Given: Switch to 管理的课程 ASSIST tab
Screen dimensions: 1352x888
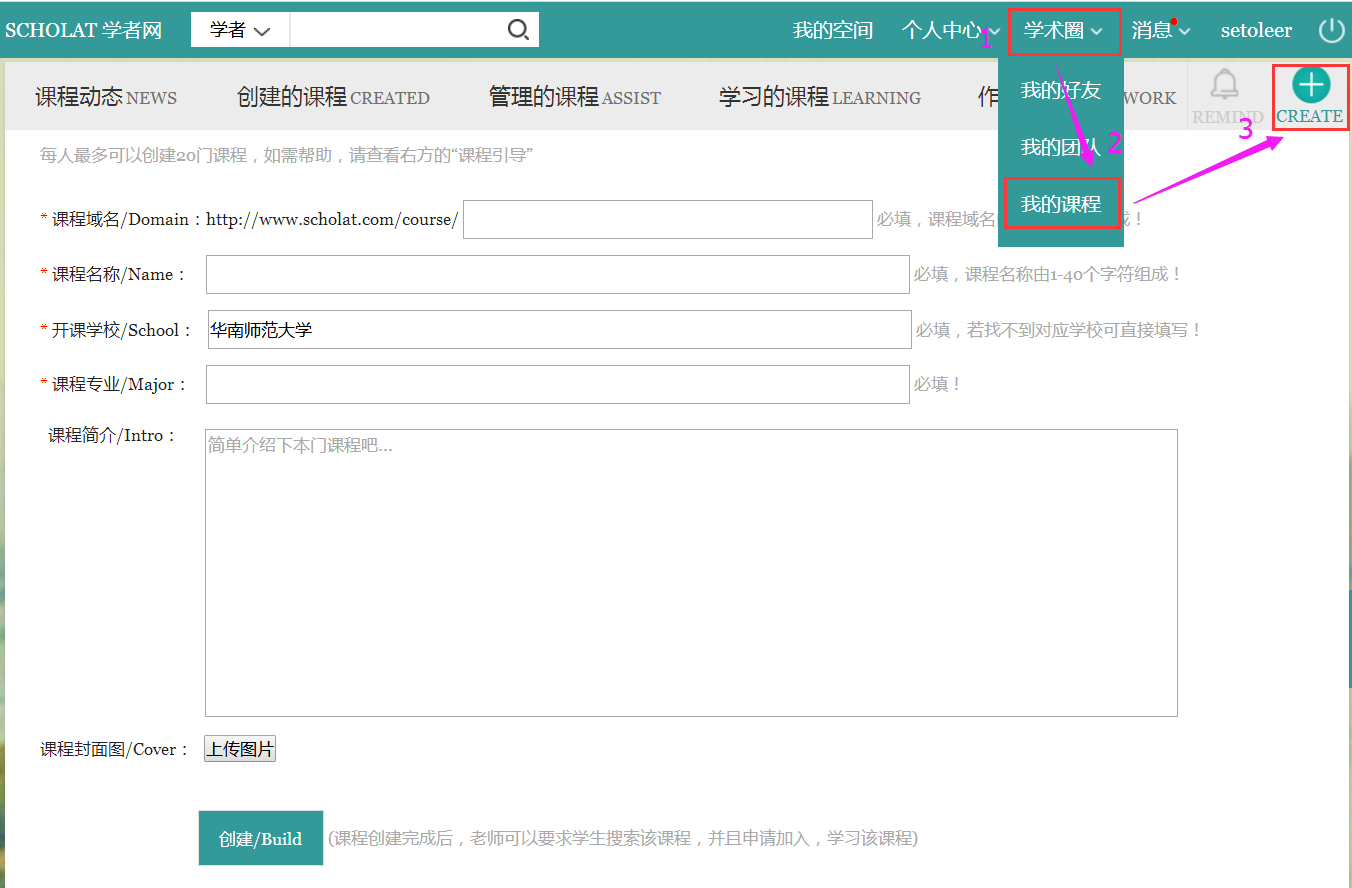Looking at the screenshot, I should (574, 97).
